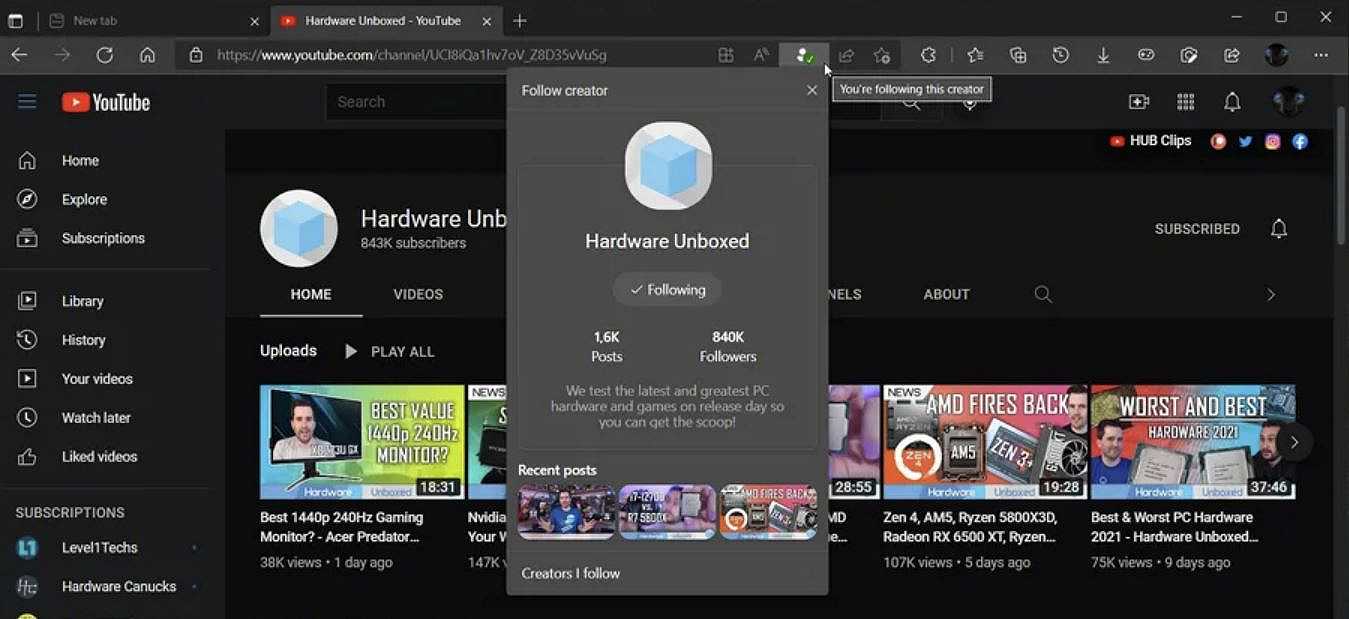
Task: Open browser History icon in toolbar
Action: click(x=1061, y=56)
